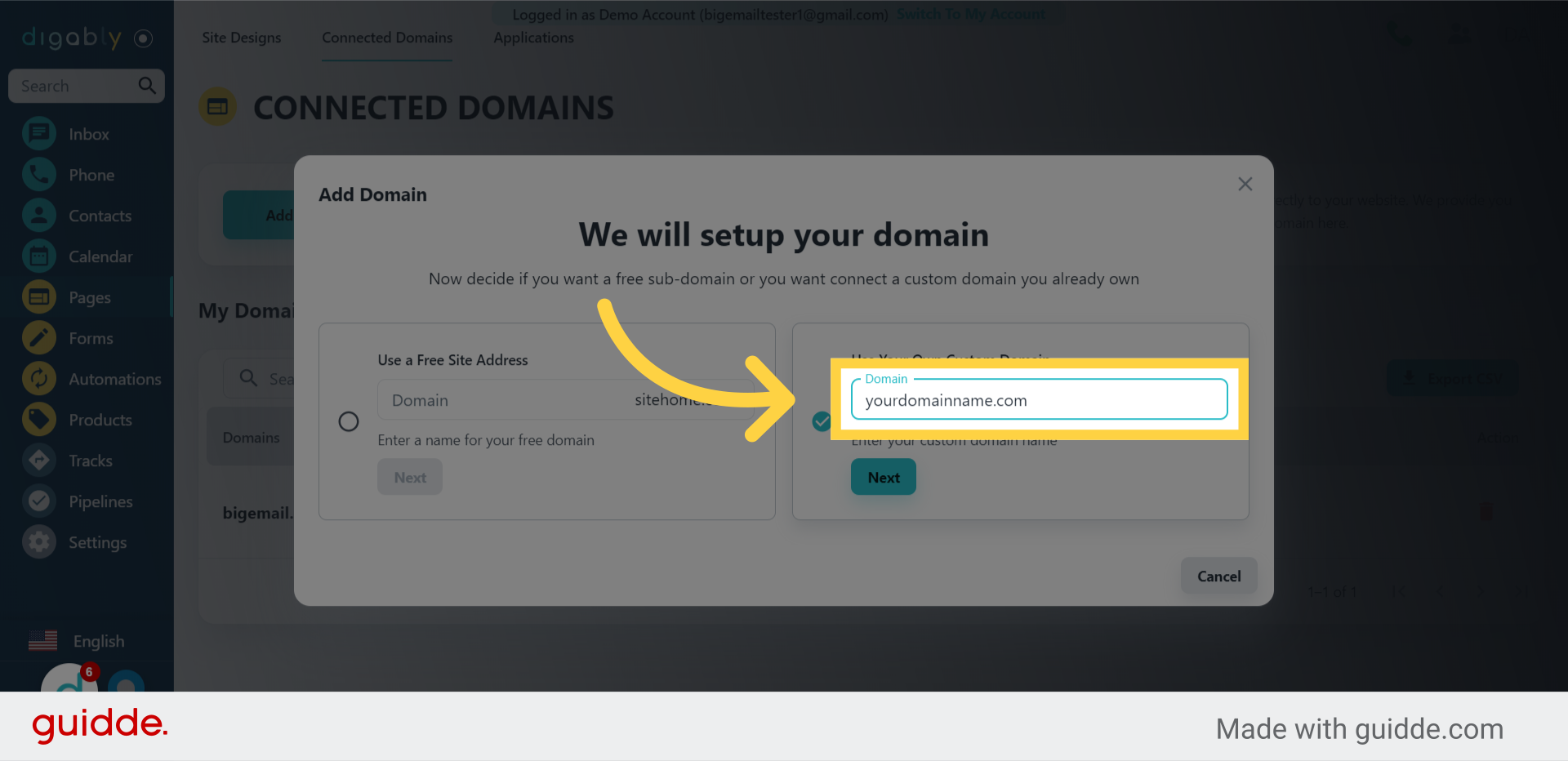Screen dimensions: 1568x761
Task: Open the Contacts icon in sidebar
Action: pos(39,216)
